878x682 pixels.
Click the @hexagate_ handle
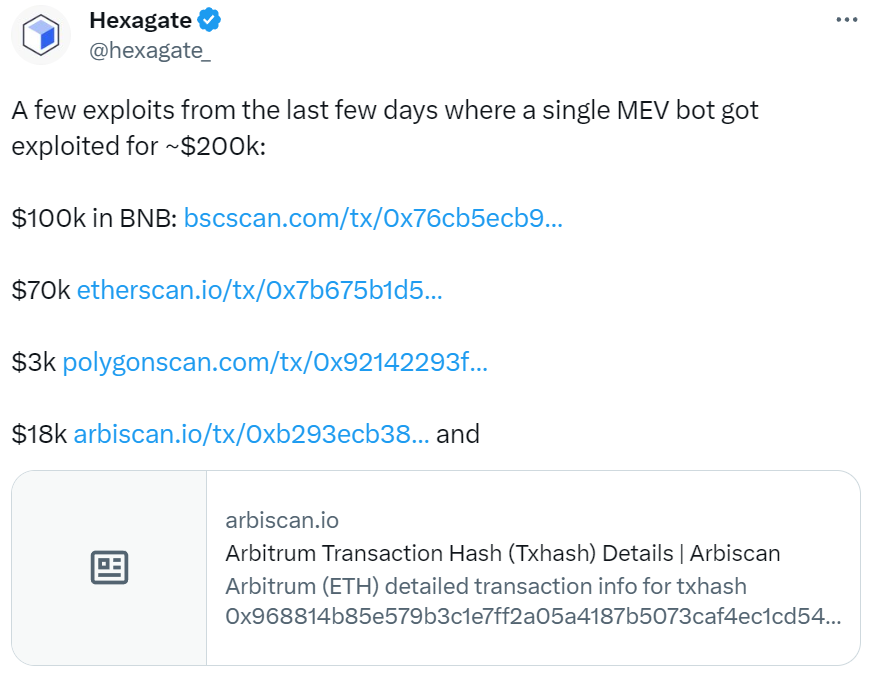click(150, 51)
